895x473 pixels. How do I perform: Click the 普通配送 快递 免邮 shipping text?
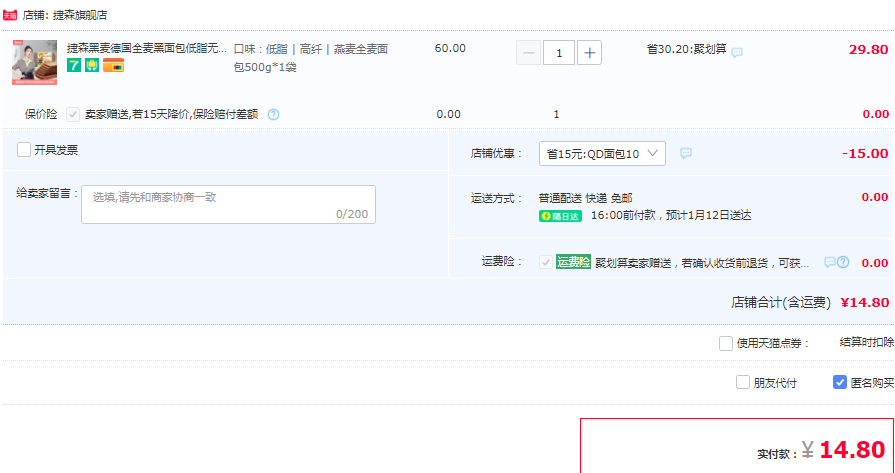point(586,198)
